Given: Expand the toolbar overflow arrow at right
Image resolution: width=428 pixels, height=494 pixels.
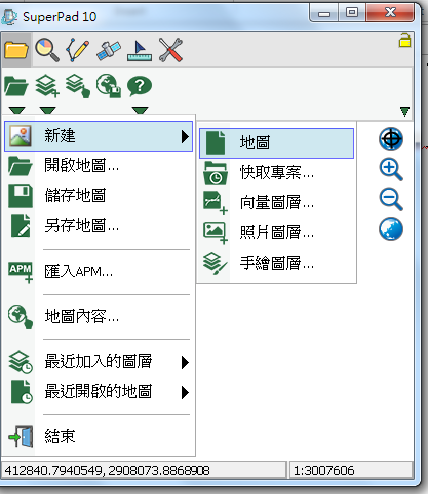Looking at the screenshot, I should pyautogui.click(x=405, y=112).
